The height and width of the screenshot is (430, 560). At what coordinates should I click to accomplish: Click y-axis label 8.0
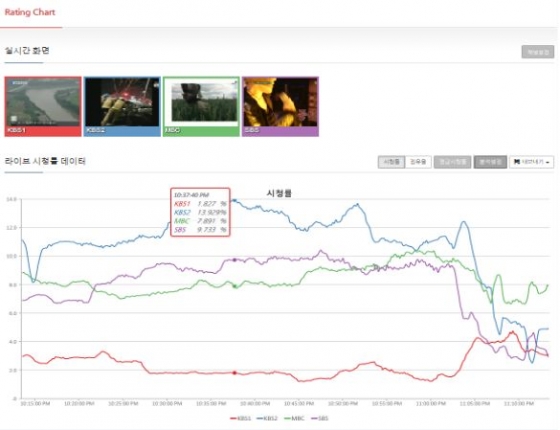12,285
